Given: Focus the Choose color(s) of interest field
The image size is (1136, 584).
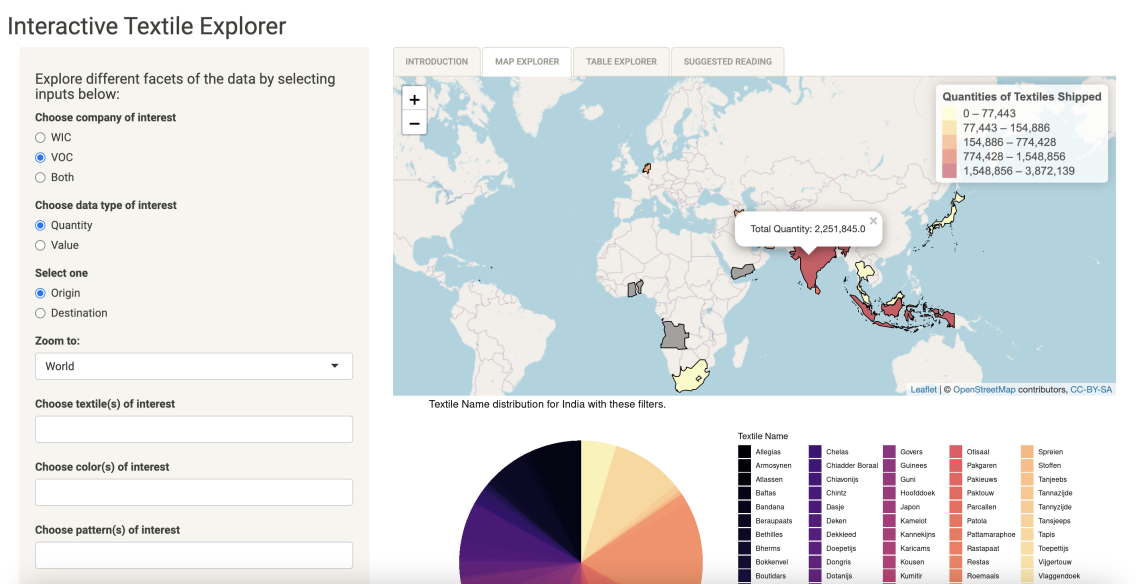Looking at the screenshot, I should (193, 492).
